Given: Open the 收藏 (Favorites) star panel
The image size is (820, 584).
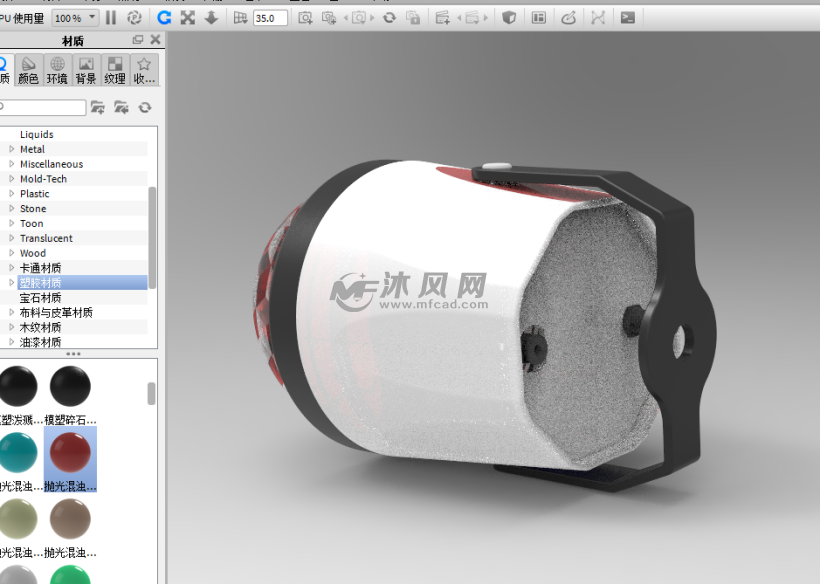Looking at the screenshot, I should pyautogui.click(x=143, y=68).
